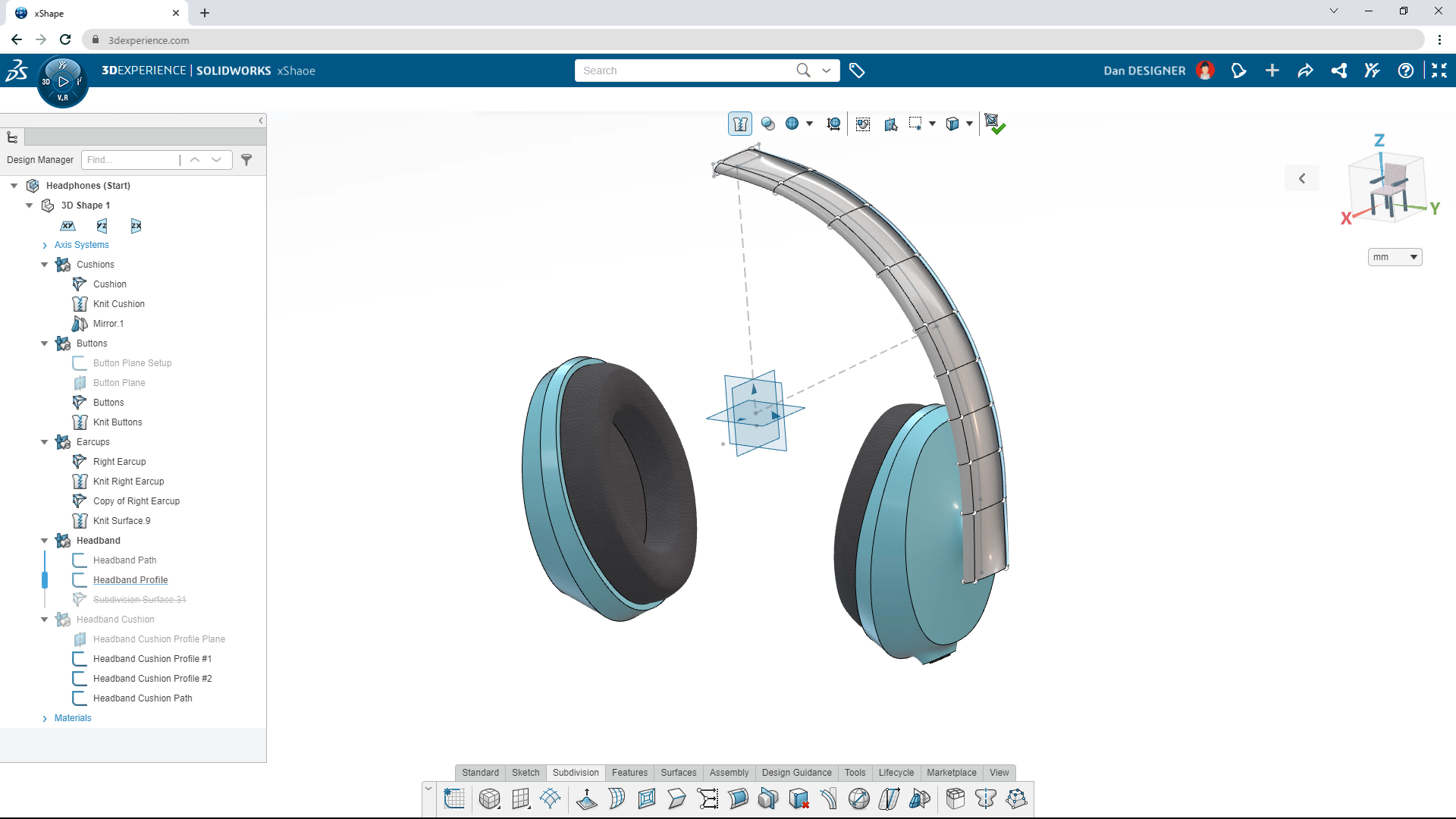Toggle the knit preview mode in heads-up toolbar

click(739, 124)
